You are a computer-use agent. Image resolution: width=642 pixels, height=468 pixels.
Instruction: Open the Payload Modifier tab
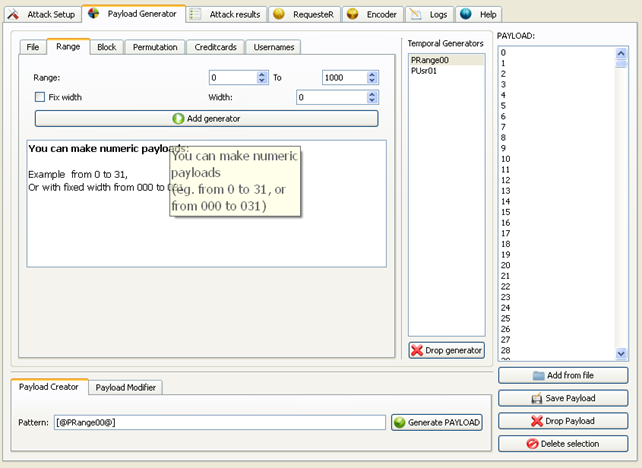[125, 387]
